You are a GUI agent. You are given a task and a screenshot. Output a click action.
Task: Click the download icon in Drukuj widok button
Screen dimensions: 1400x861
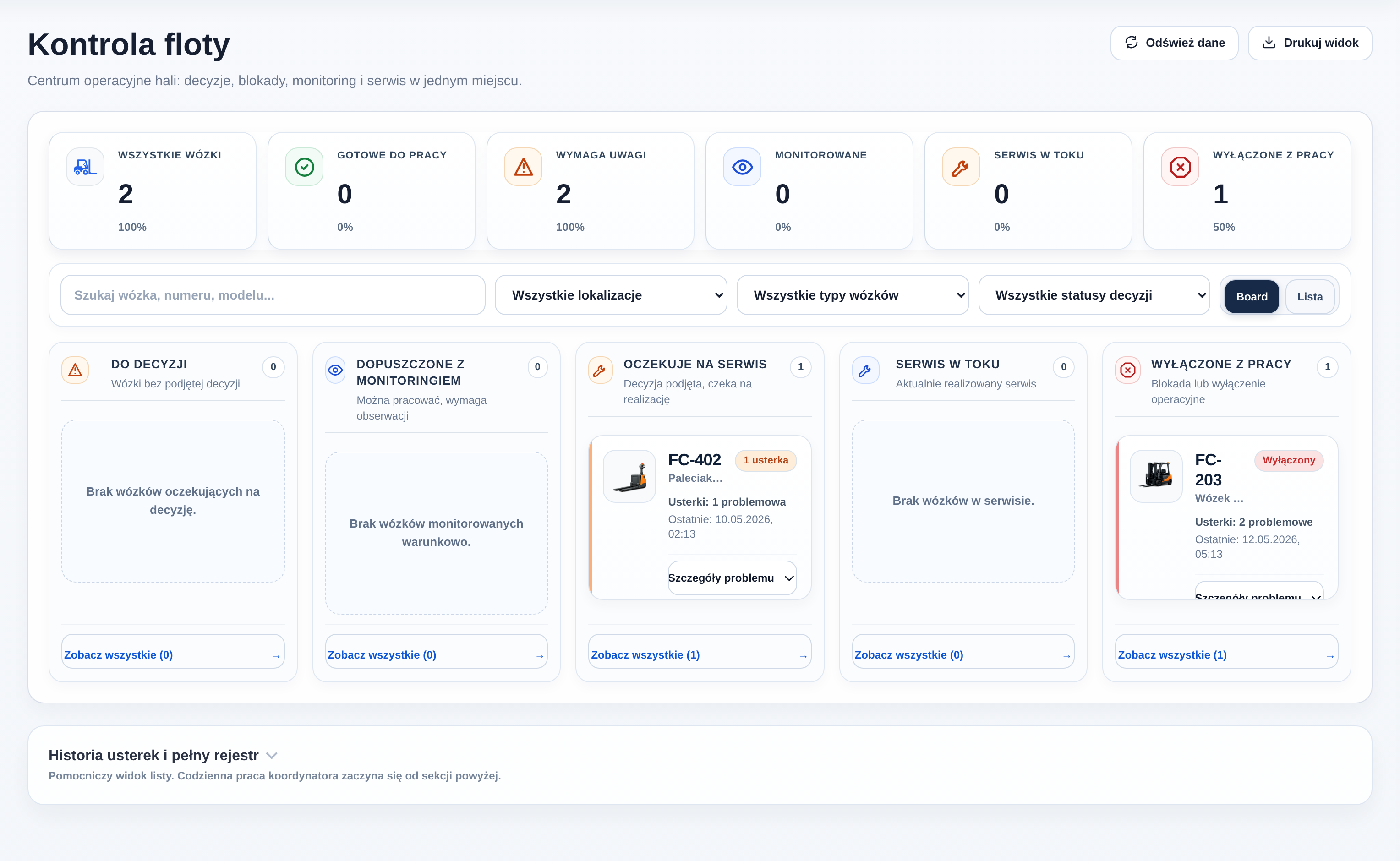pyautogui.click(x=1269, y=43)
